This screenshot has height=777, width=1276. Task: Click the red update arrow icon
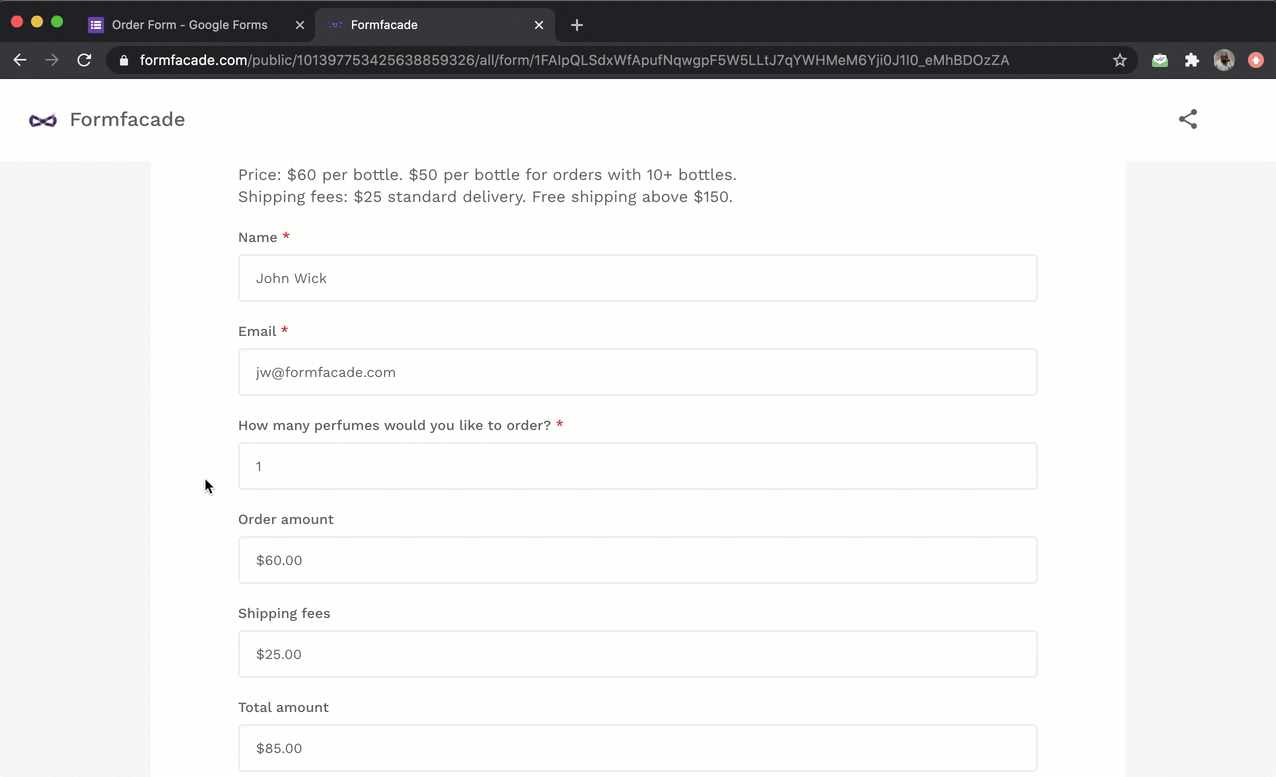1256,60
